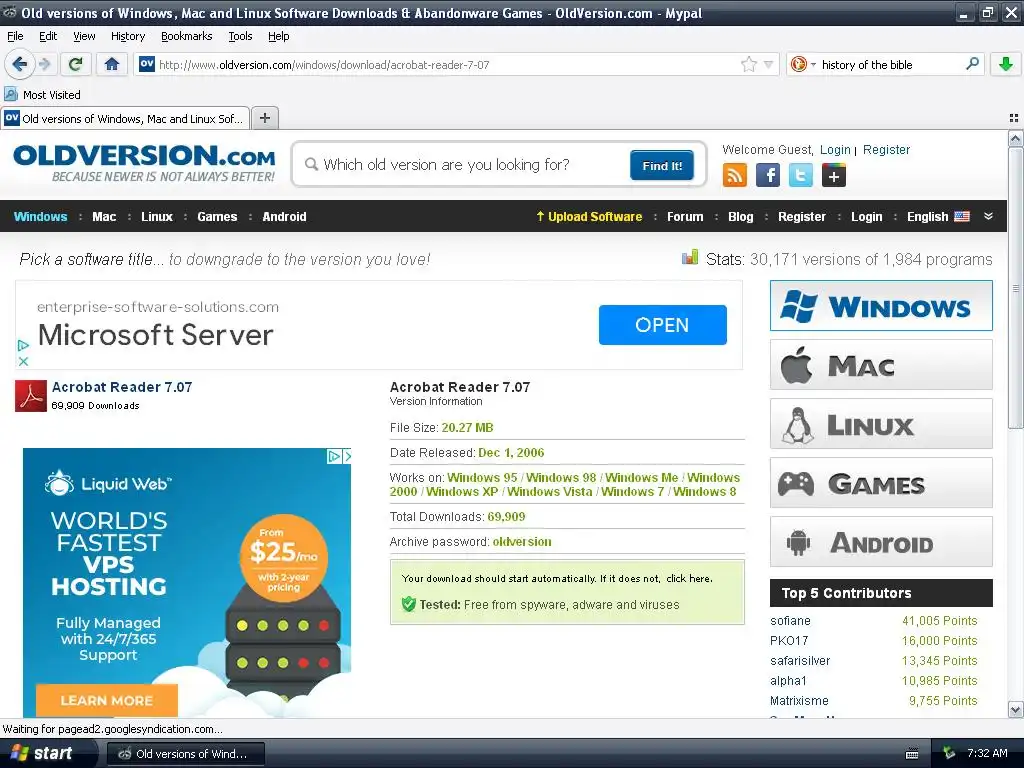The image size is (1024, 768).
Task: Open the Edit menu
Action: tap(48, 36)
